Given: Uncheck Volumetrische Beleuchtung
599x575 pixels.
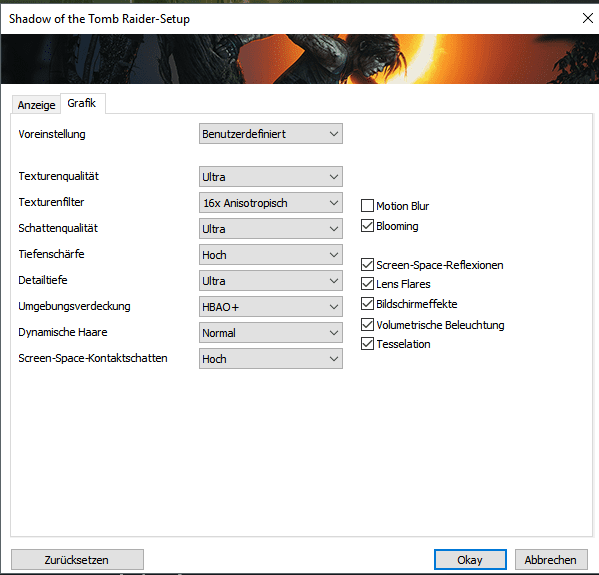Looking at the screenshot, I should [367, 324].
